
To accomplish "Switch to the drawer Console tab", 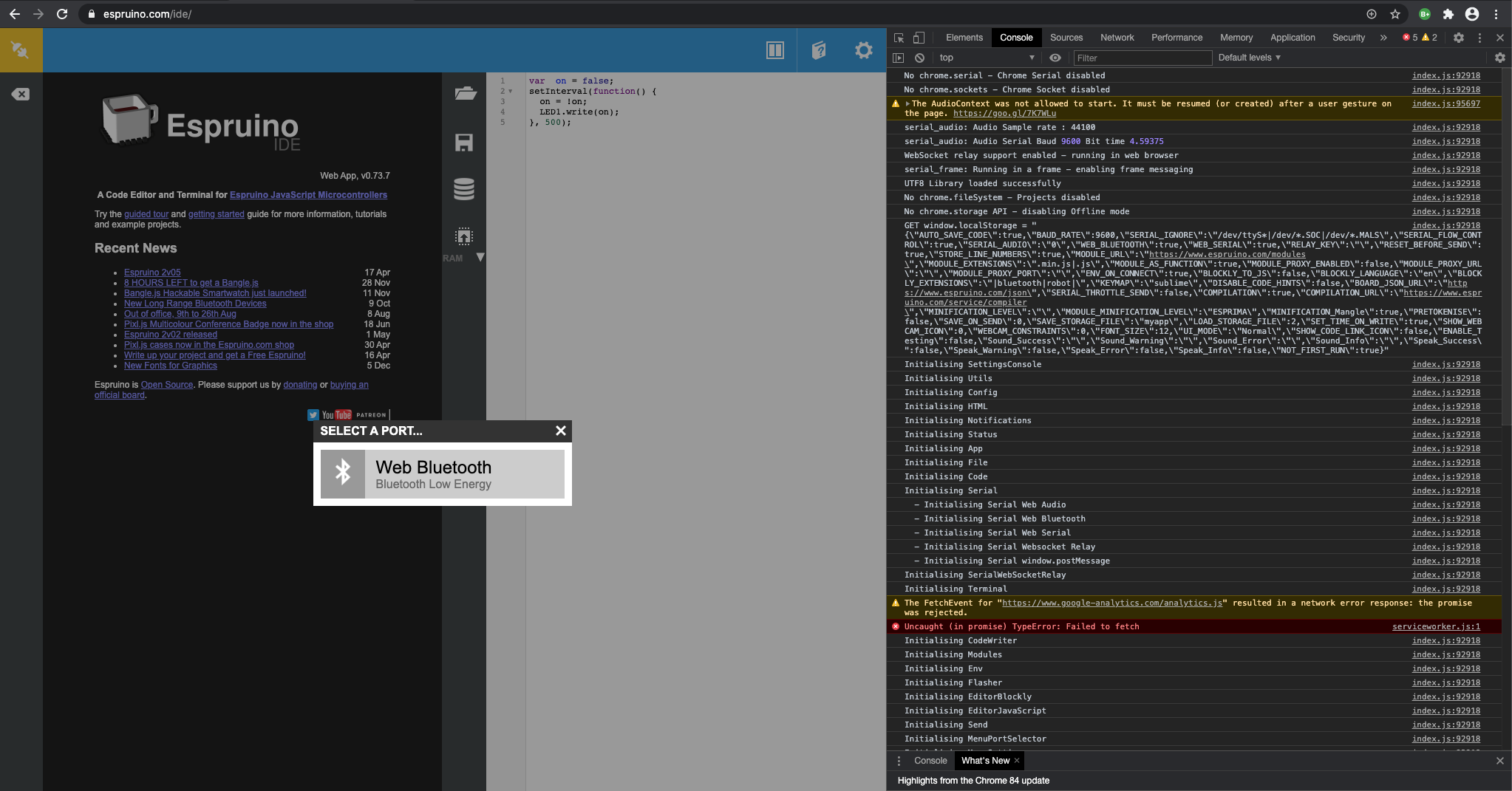I will (930, 761).
